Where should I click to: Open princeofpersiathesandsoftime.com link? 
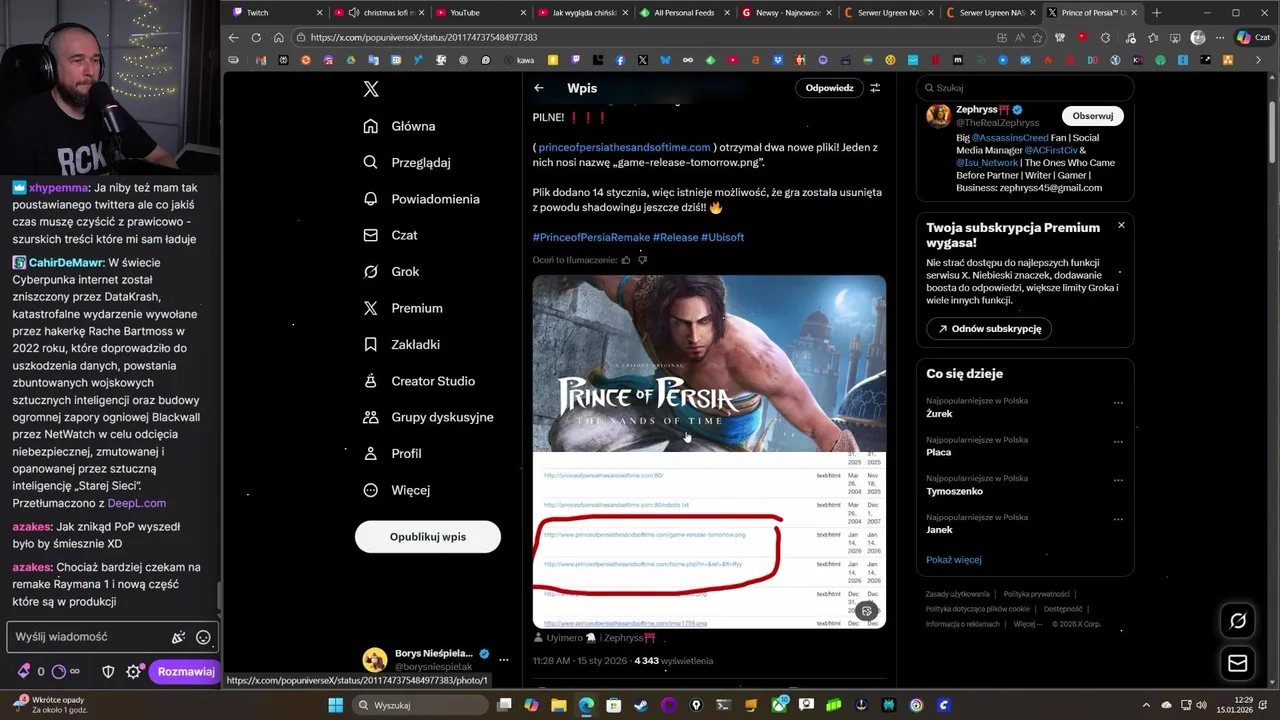[624, 147]
